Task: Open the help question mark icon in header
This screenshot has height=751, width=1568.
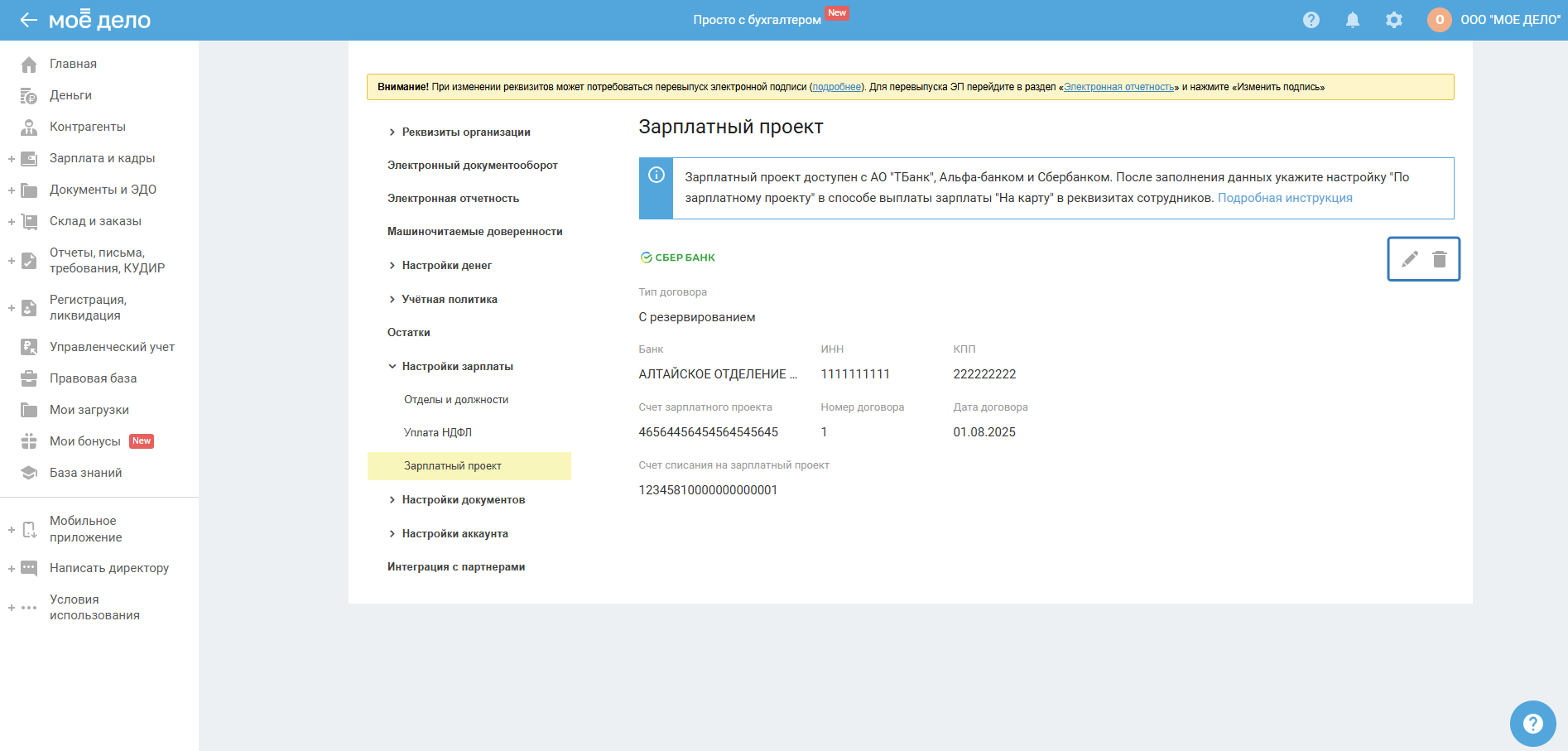Action: (x=1311, y=20)
